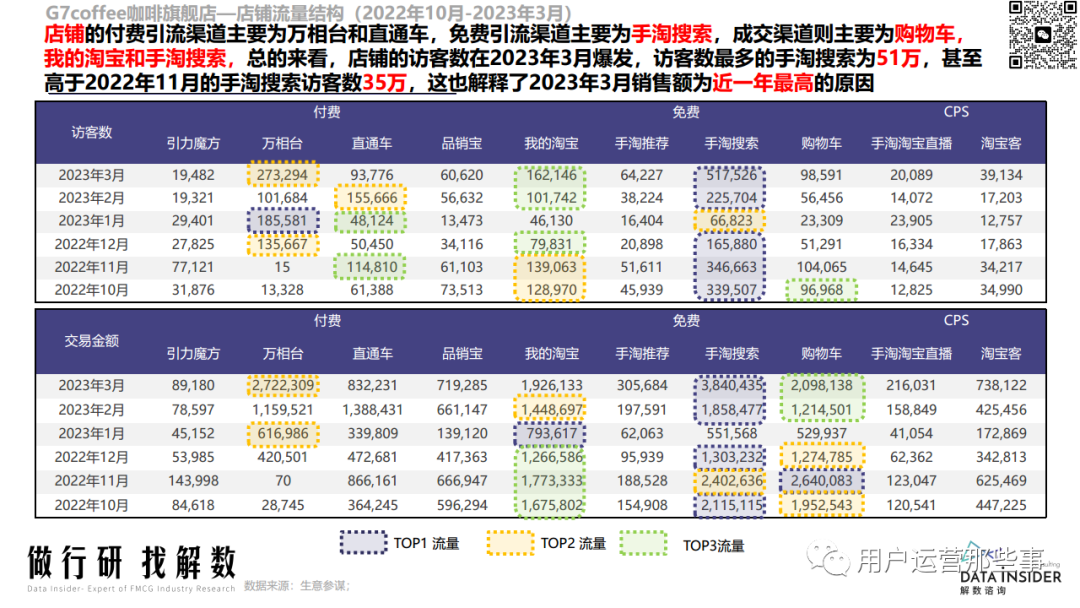Click CPS group header in the 访客数 table

coord(956,112)
